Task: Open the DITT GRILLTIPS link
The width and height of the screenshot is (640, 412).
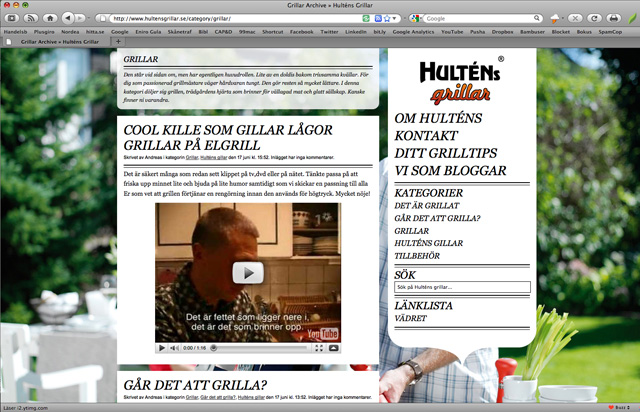Action: click(x=446, y=153)
